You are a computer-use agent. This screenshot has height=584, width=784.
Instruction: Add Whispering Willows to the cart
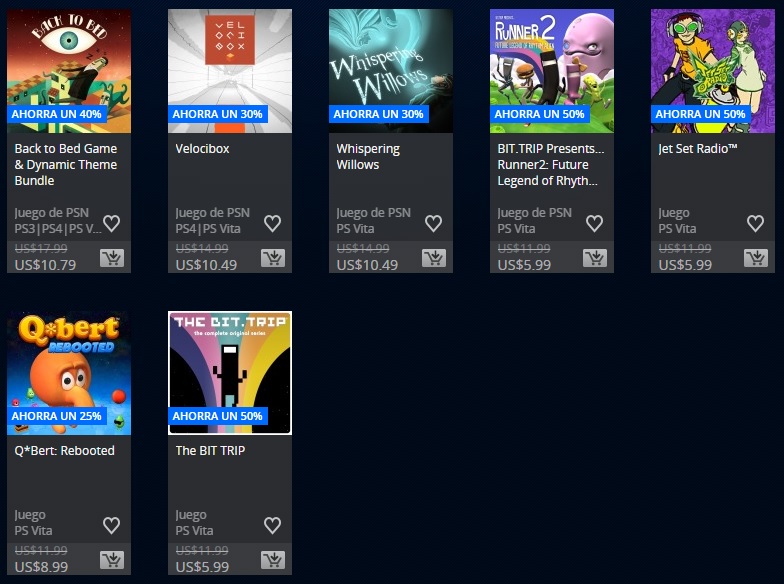(x=434, y=258)
